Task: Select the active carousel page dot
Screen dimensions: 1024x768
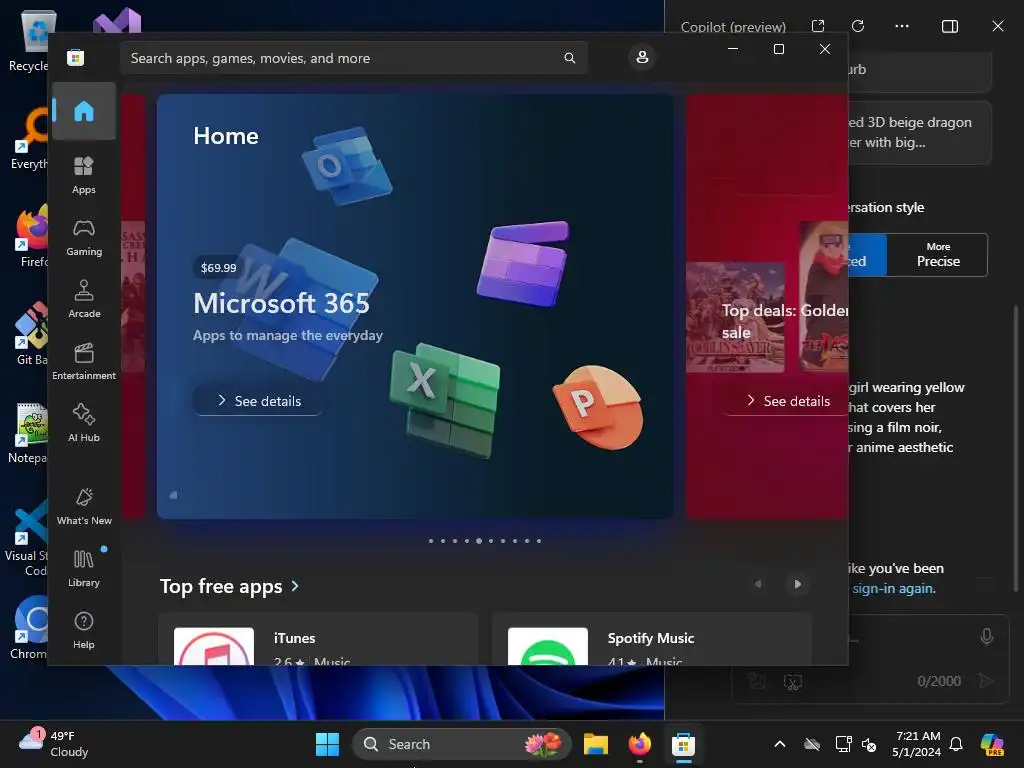Action: click(x=479, y=541)
